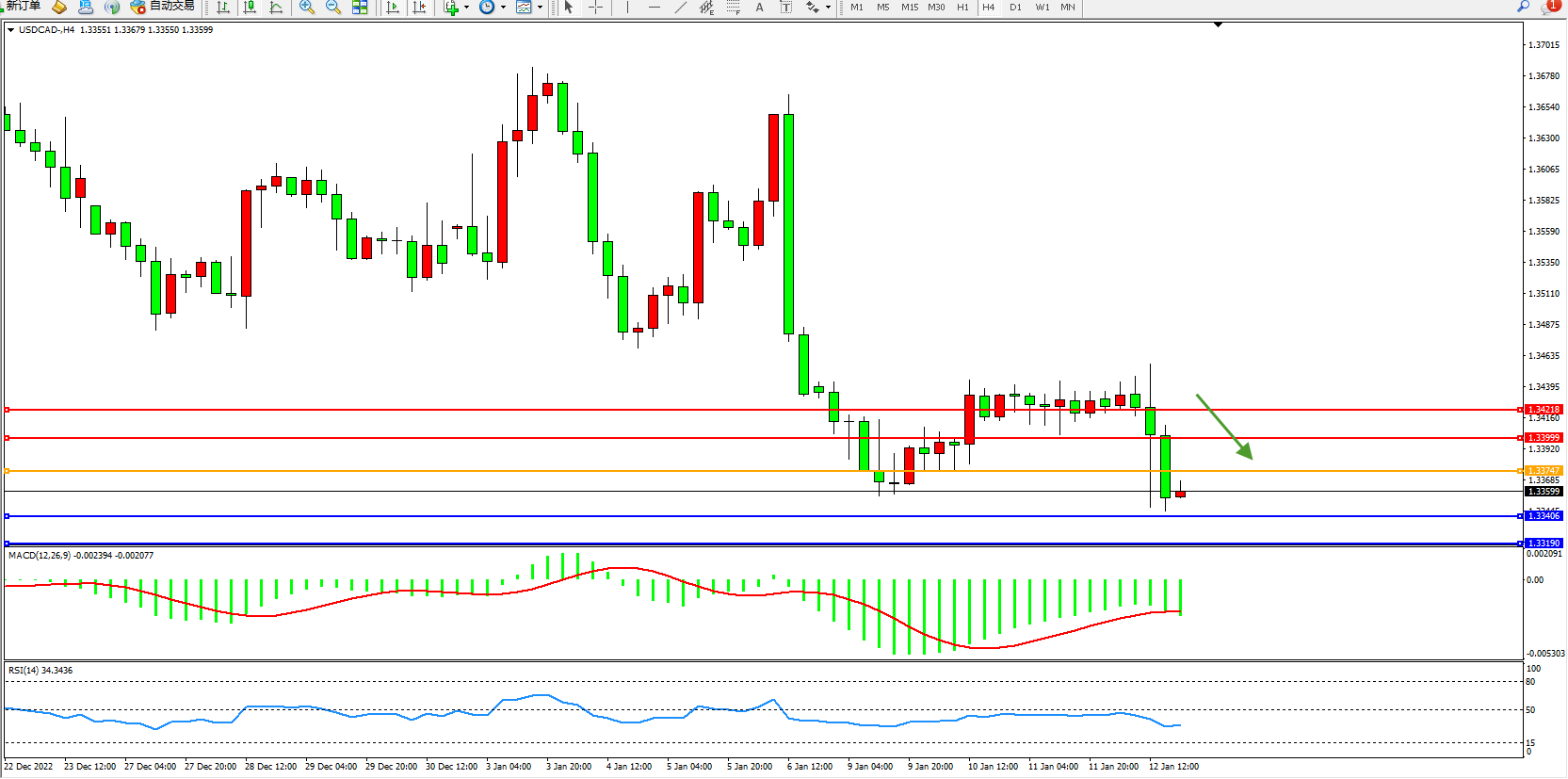Click the zoom in magnifier icon
Viewport: 1568px width, 779px height.
(x=306, y=8)
